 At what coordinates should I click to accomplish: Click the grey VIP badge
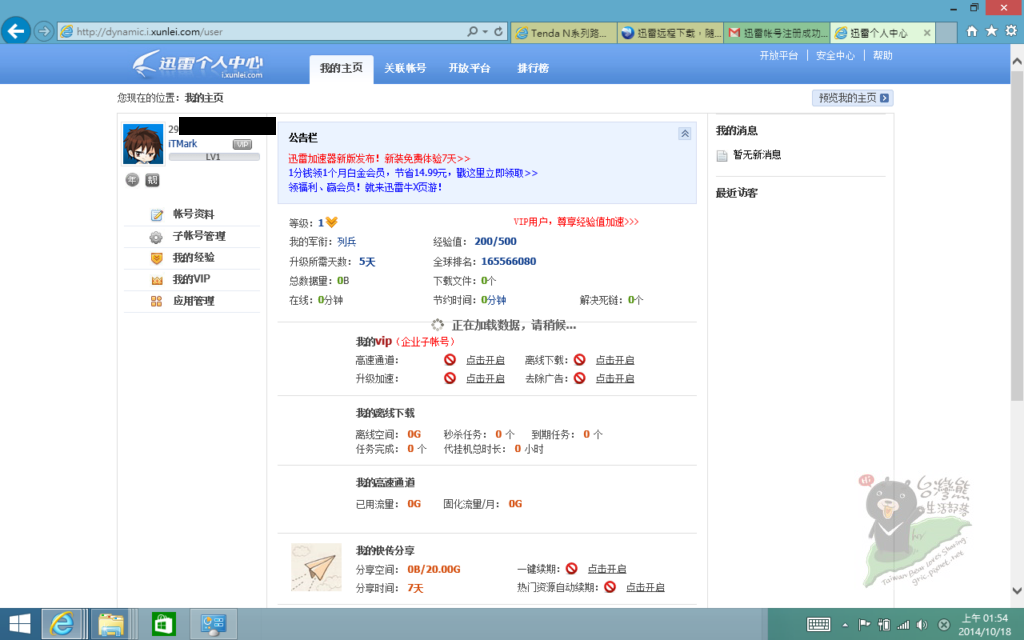(x=242, y=144)
